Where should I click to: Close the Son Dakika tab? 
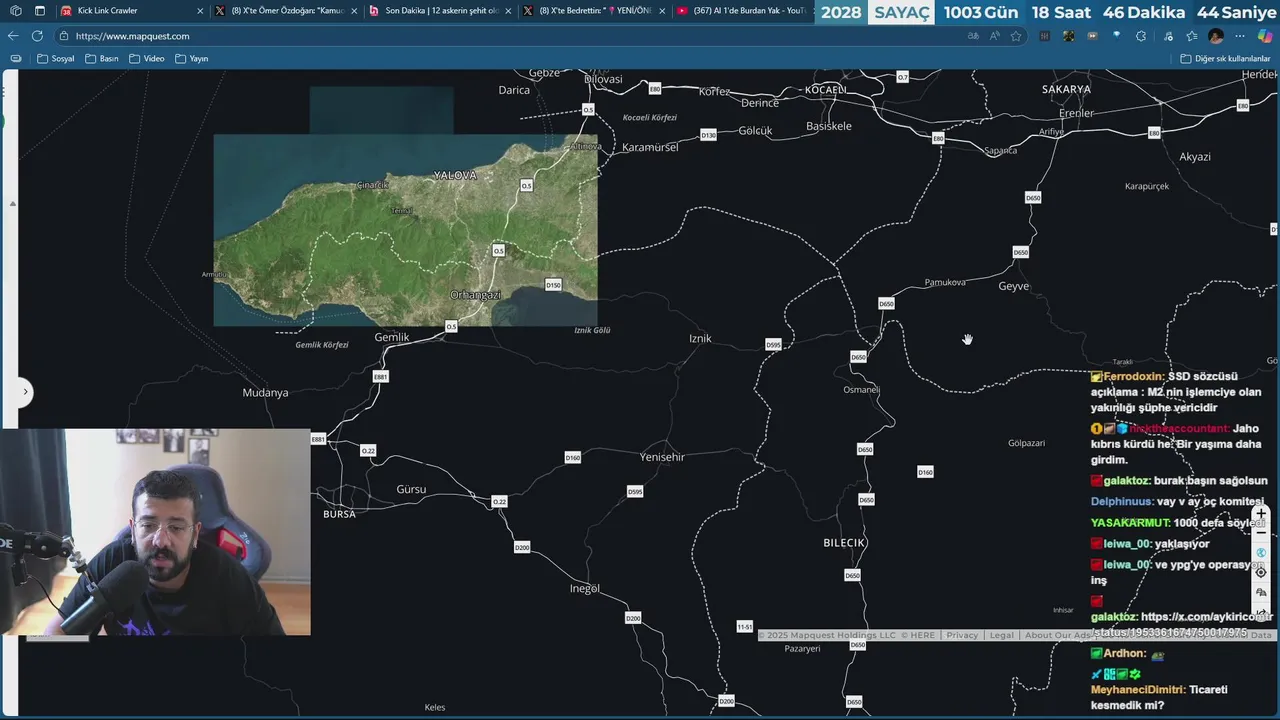click(x=508, y=11)
